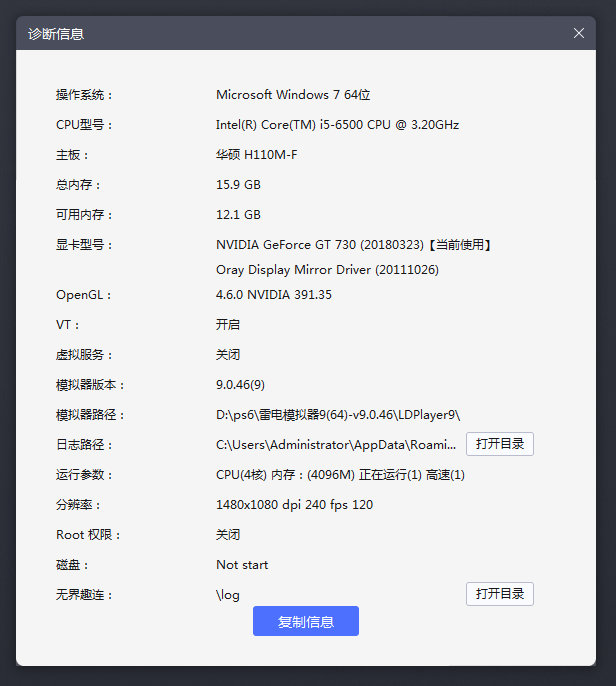Click the 4.6.0 NVIDIA 391.35 OpenGL value
The image size is (616, 686).
point(273,295)
